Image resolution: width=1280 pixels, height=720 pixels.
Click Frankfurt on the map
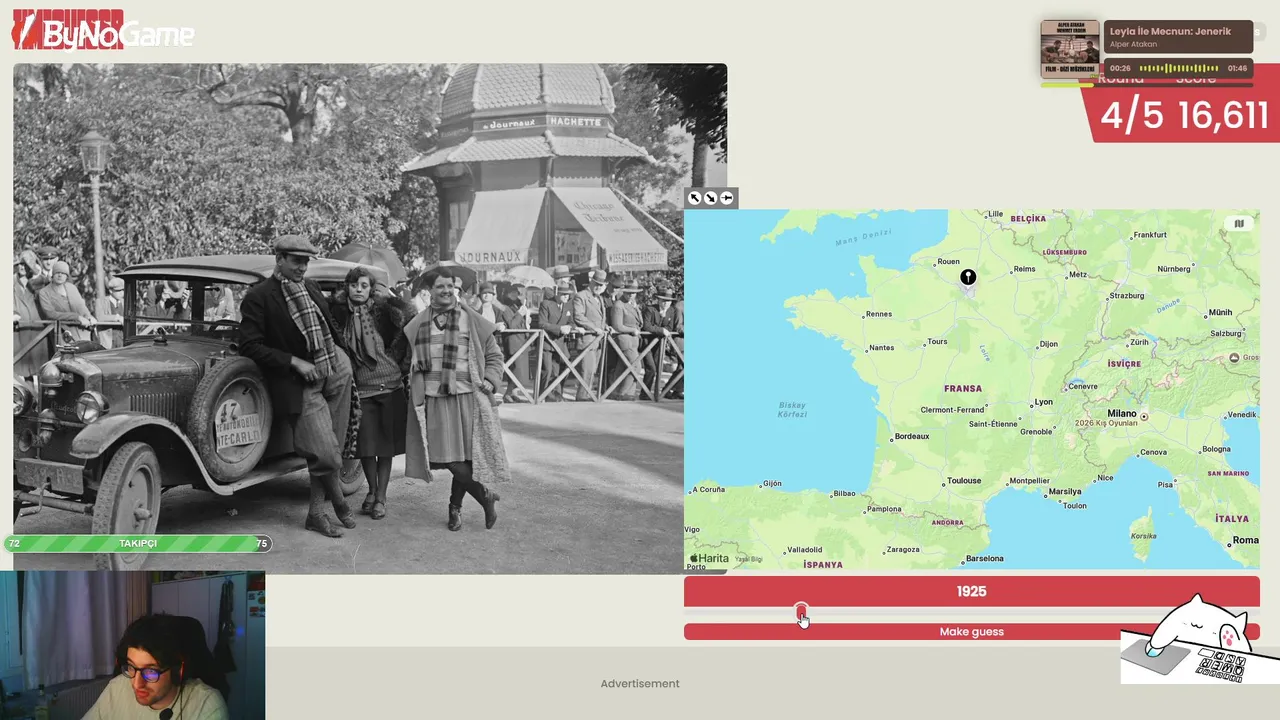(x=1150, y=235)
